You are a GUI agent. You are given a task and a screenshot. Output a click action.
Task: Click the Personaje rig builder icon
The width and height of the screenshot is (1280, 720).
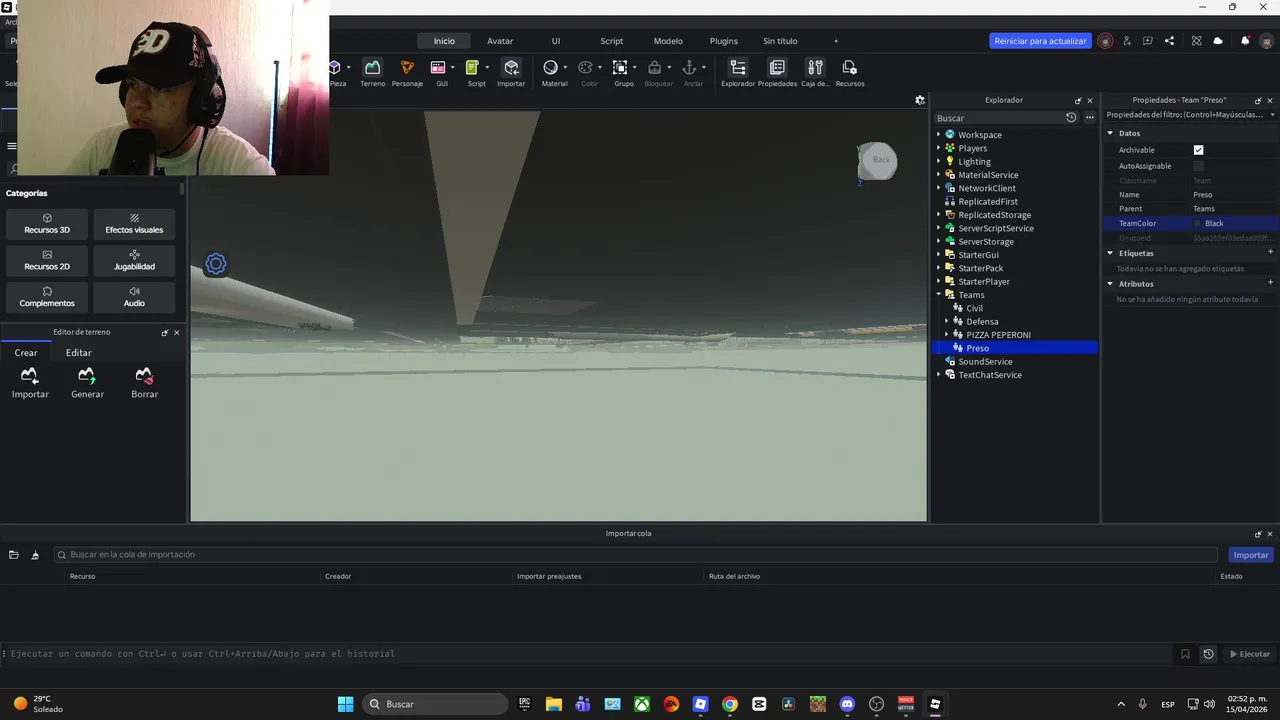point(407,68)
